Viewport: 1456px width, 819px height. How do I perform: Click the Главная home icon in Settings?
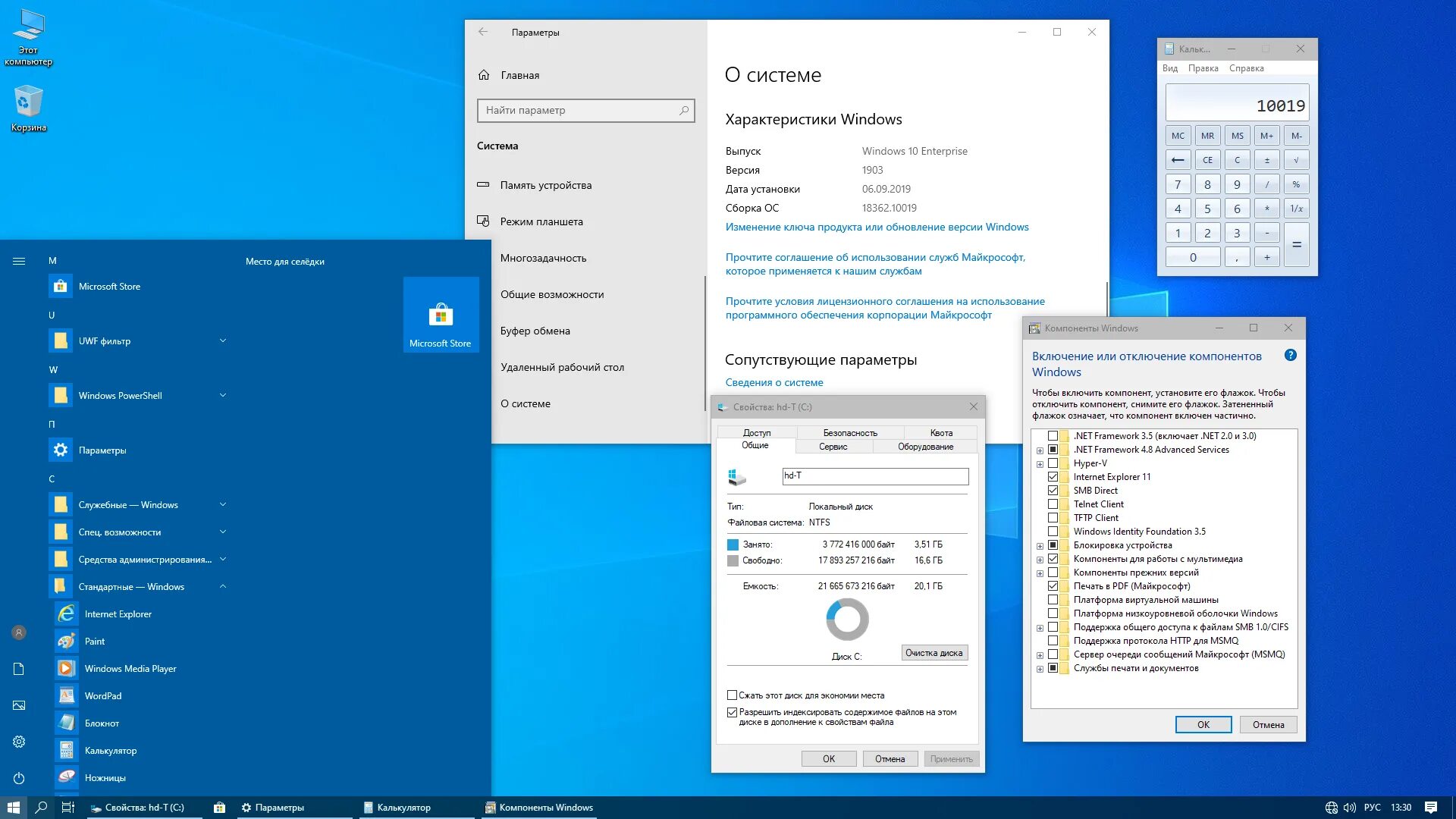[484, 75]
